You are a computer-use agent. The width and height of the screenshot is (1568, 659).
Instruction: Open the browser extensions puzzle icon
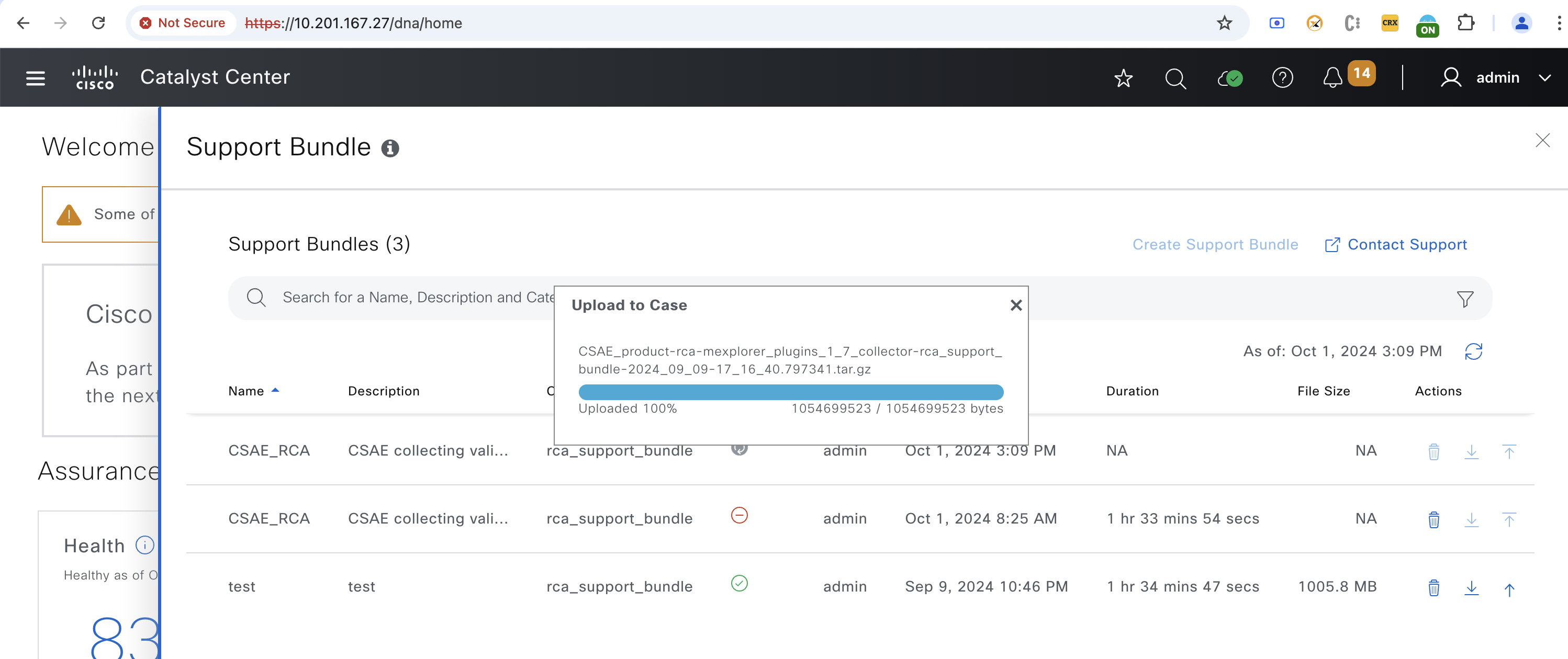(x=1466, y=23)
